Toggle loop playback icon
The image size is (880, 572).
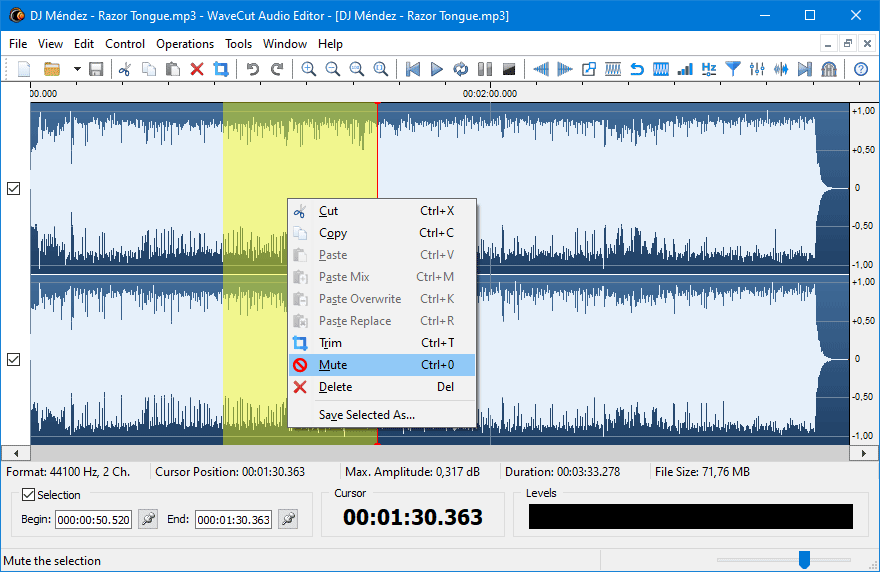461,69
